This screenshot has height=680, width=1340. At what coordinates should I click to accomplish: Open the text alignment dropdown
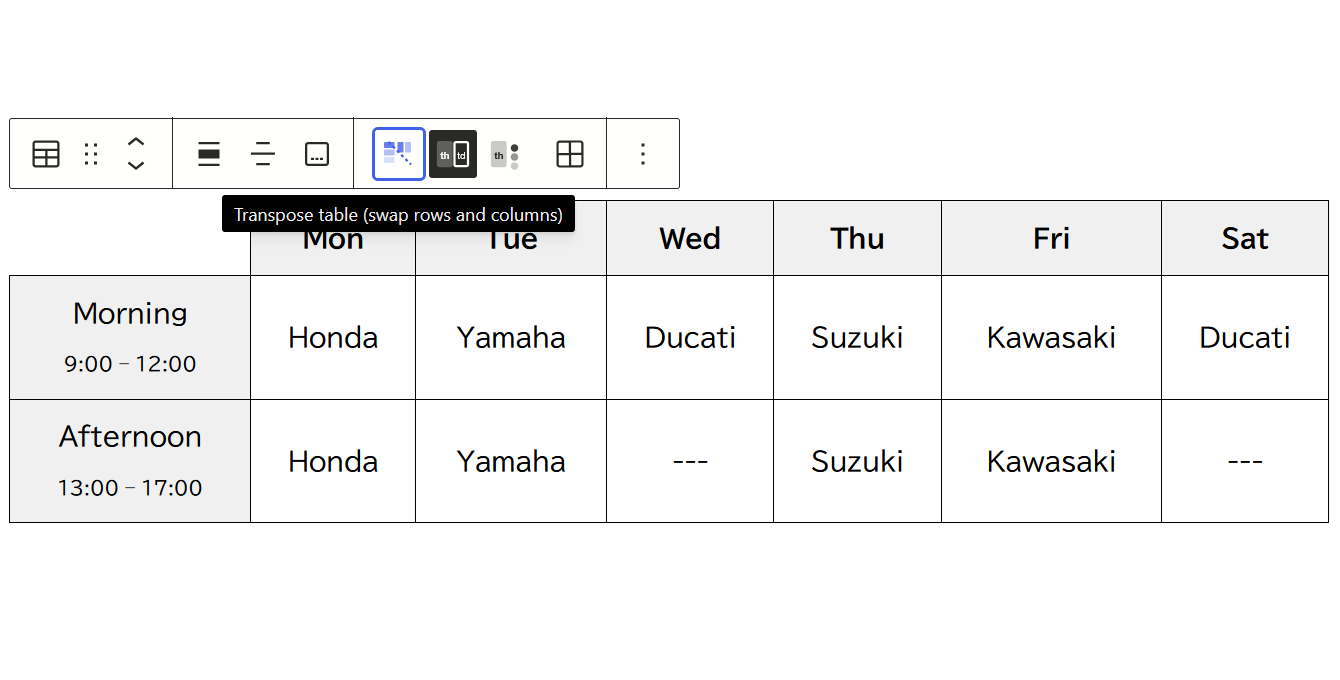click(263, 154)
